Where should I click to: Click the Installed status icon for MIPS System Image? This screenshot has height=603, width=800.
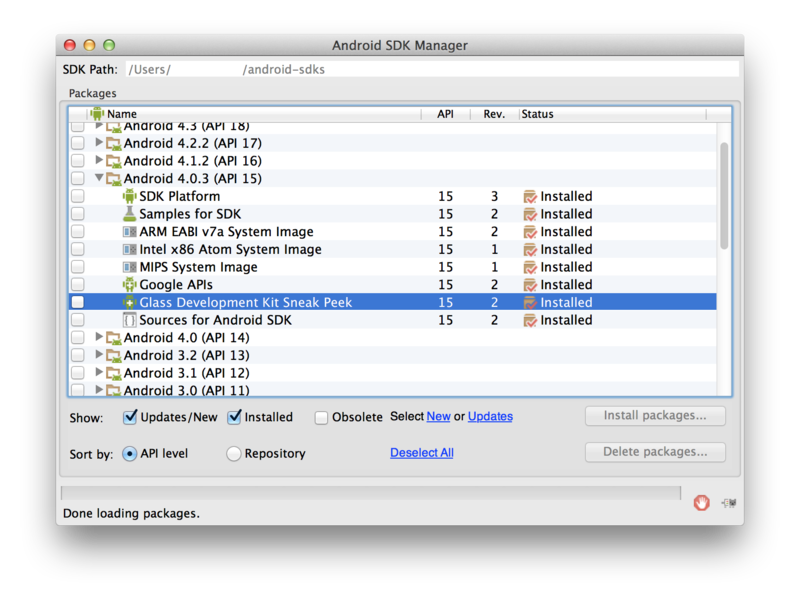[530, 267]
